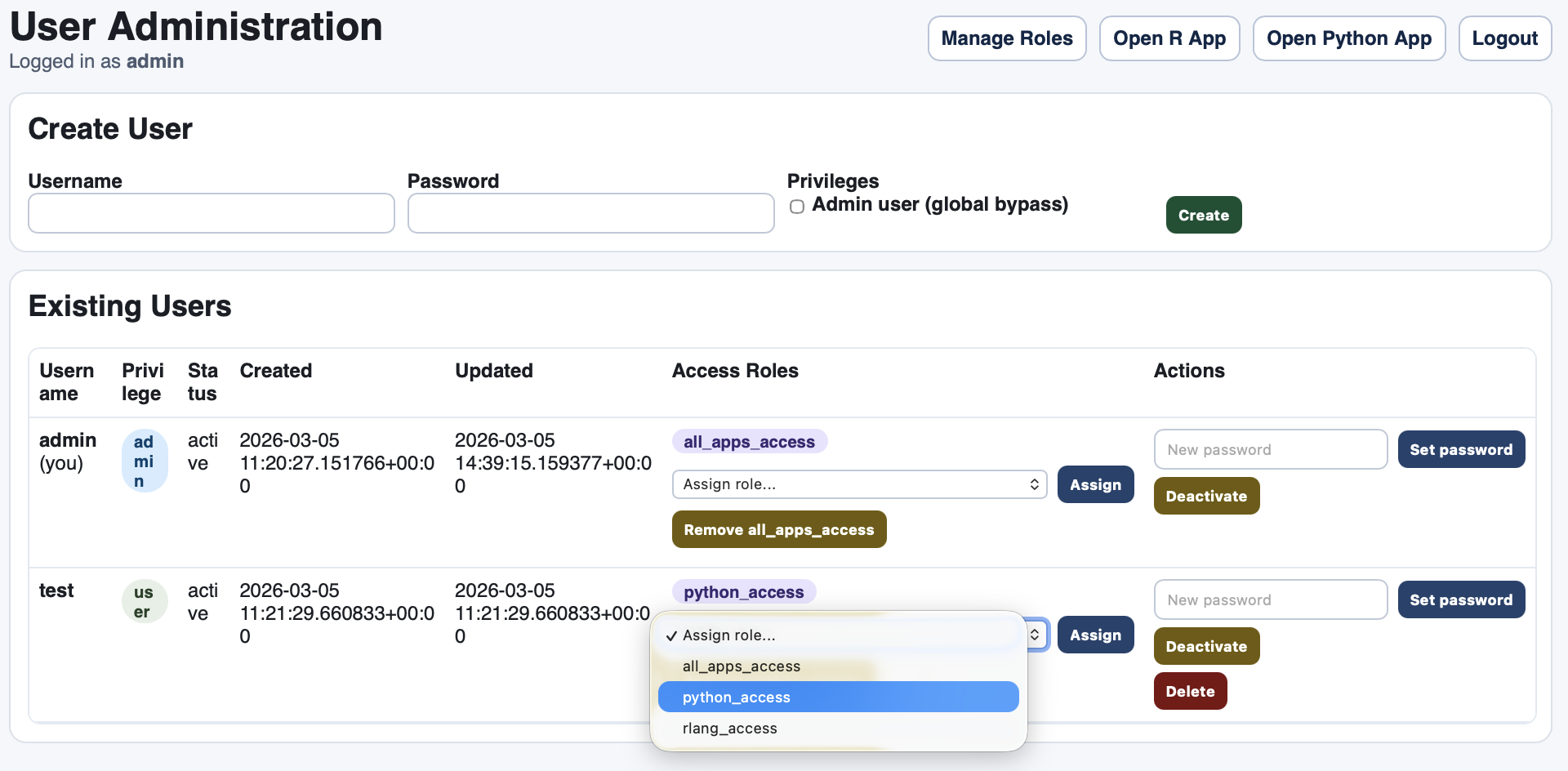Choose all_apps_access from the role list
The image size is (1568, 771).
click(741, 666)
